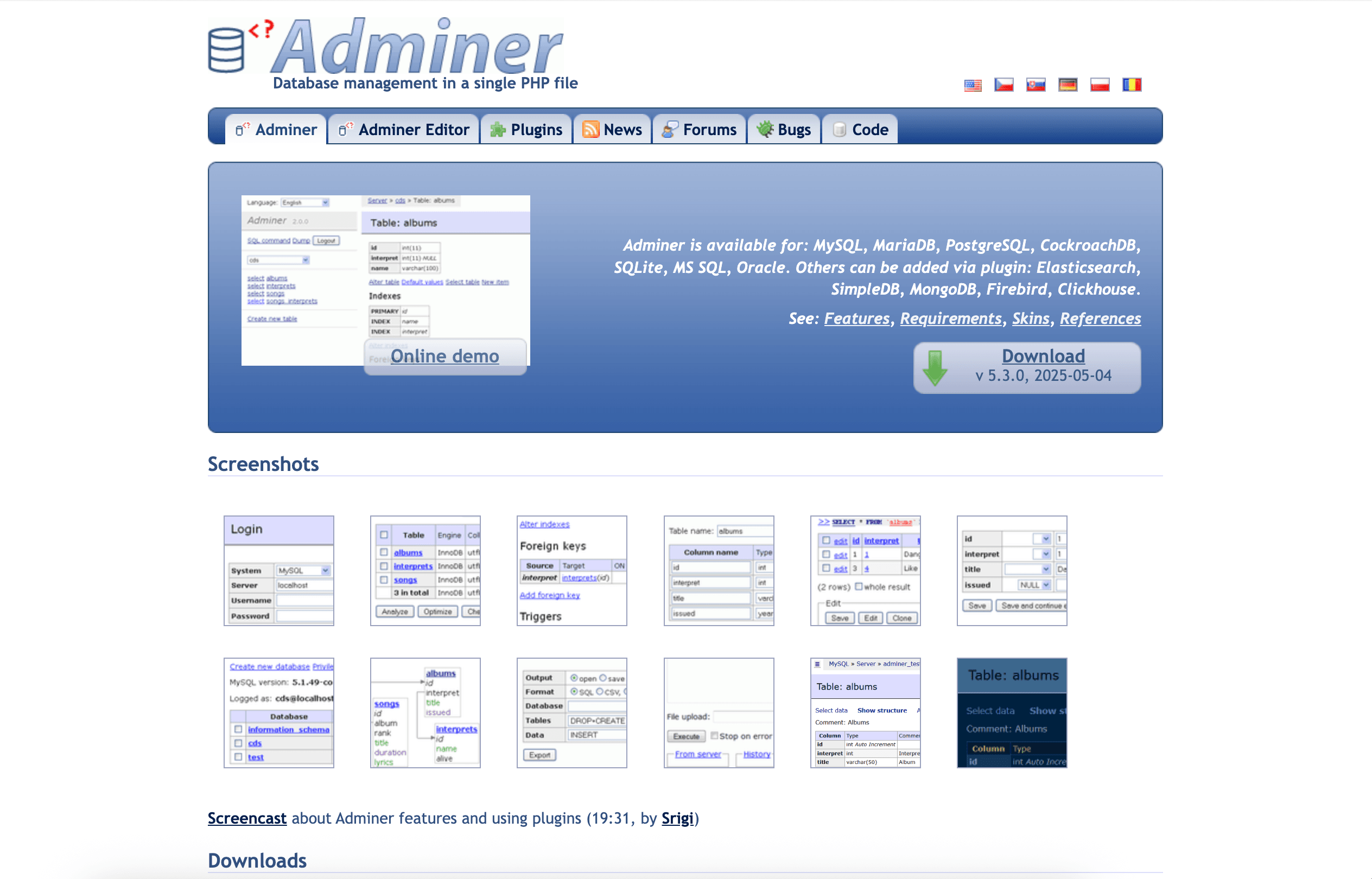Follow the Features link
Image resolution: width=1372 pixels, height=879 pixels.
click(856, 319)
